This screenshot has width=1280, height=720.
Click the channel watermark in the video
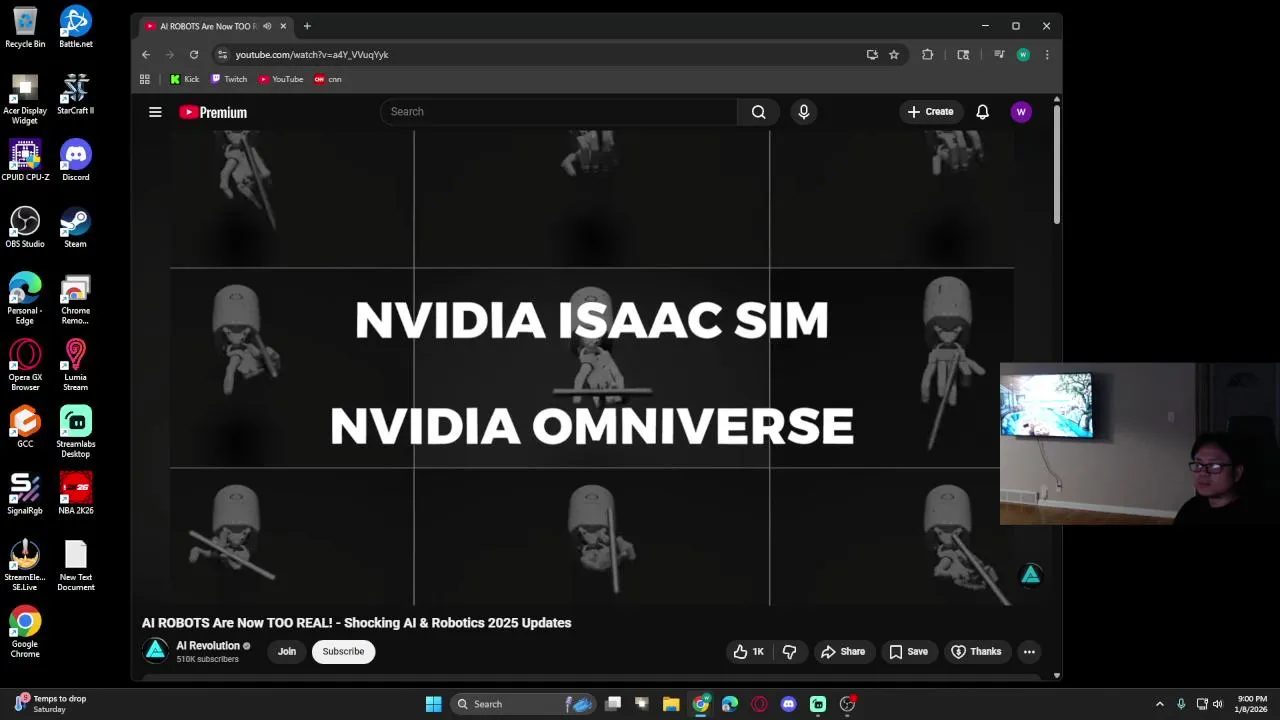[x=1030, y=575]
